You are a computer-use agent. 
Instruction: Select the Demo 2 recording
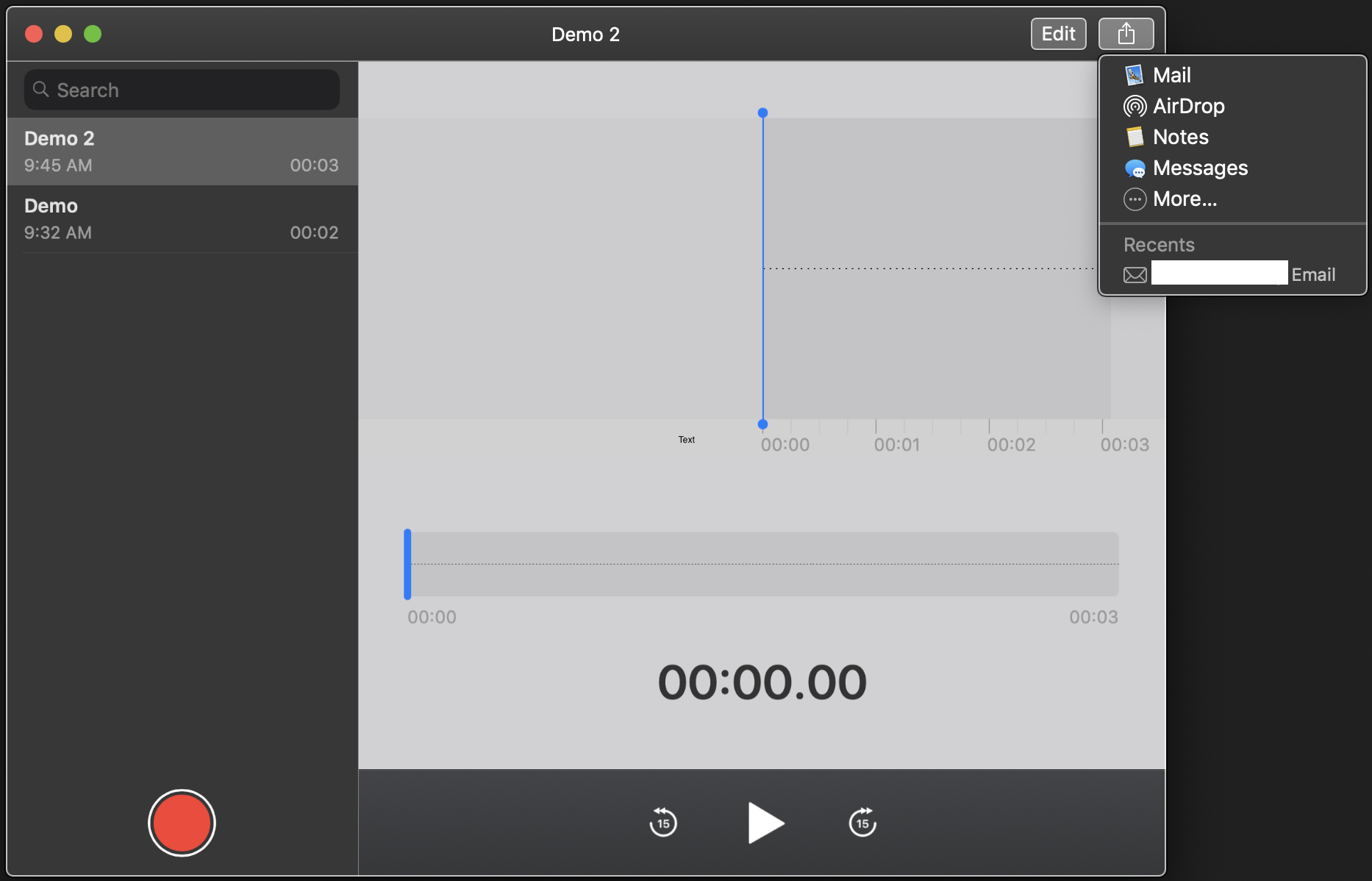tap(182, 151)
